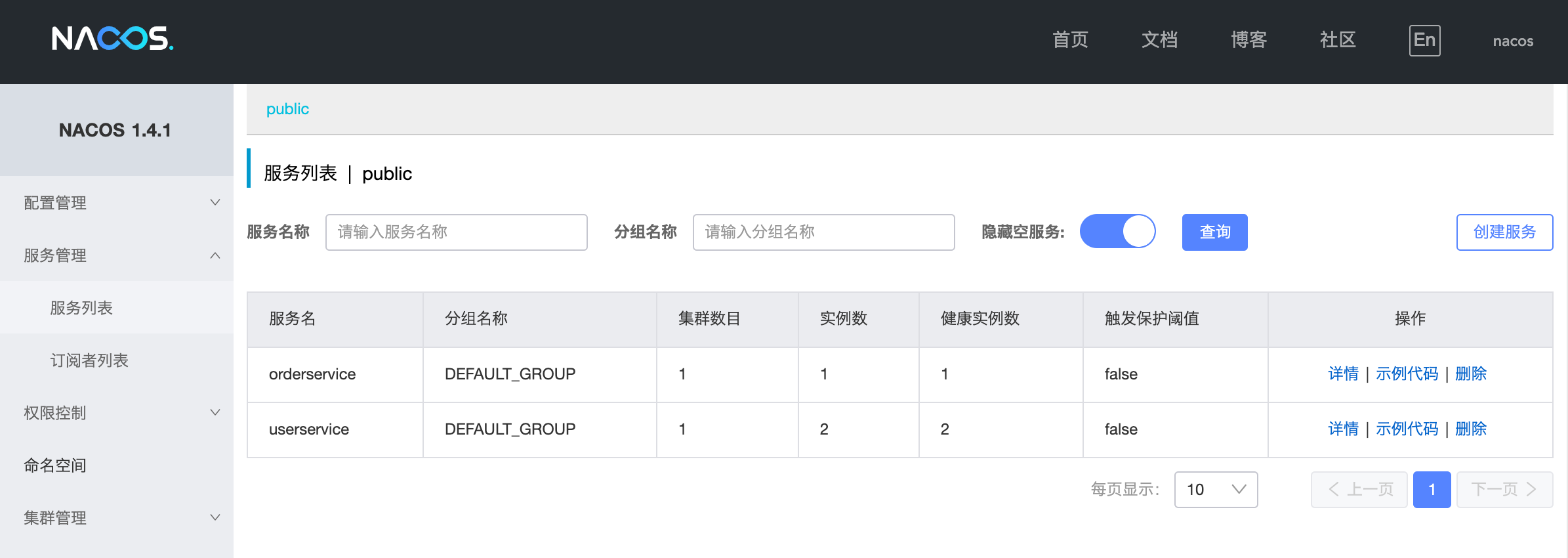Viewport: 1568px width, 558px height.
Task: View 详情 for orderservice
Action: coord(1343,374)
